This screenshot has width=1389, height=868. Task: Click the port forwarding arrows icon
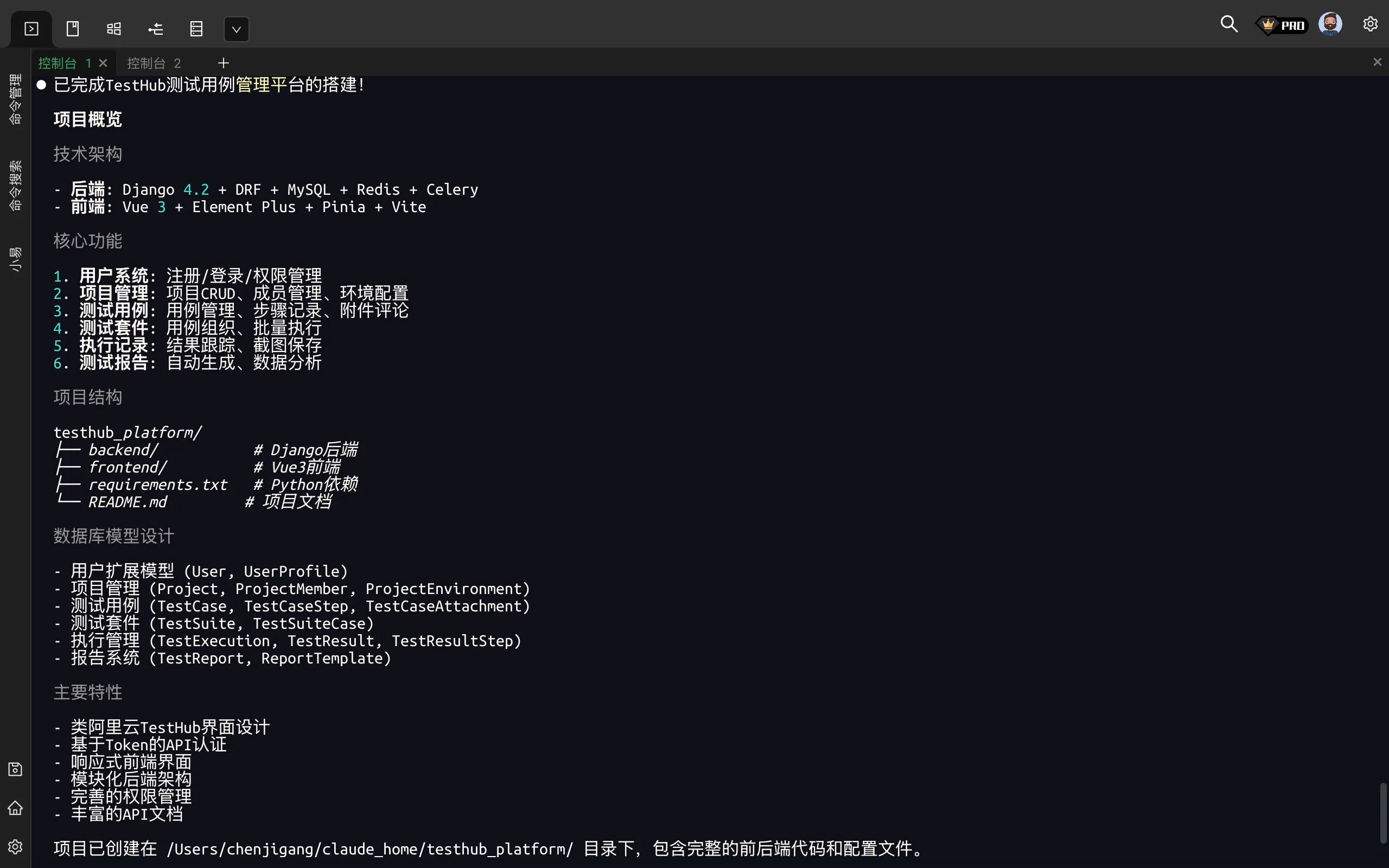(x=156, y=29)
